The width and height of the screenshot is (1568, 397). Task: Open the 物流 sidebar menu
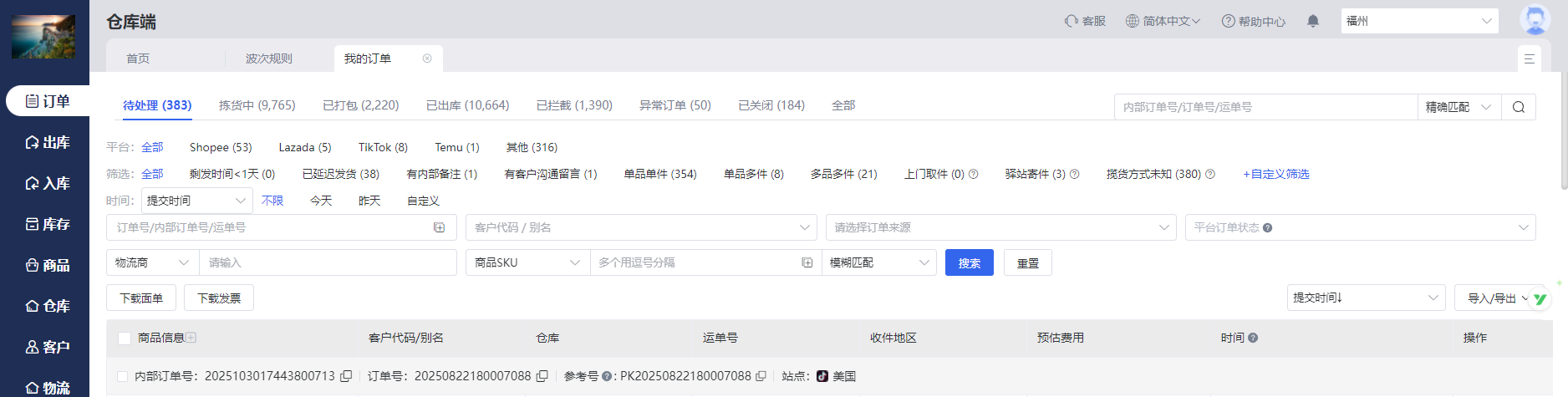48,388
